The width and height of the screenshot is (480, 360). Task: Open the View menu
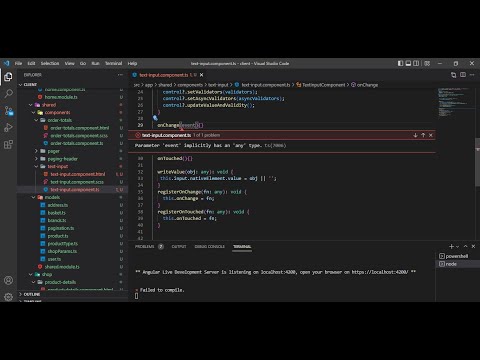[x=70, y=63]
